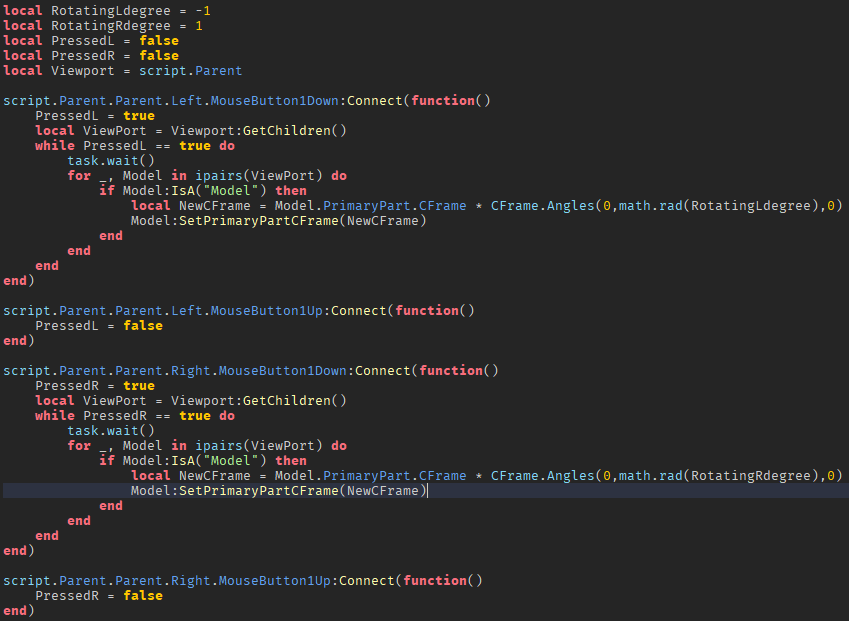Viewport: 849px width, 621px height.
Task: Click the first Model:IsA("Model") condition
Action: (195, 191)
